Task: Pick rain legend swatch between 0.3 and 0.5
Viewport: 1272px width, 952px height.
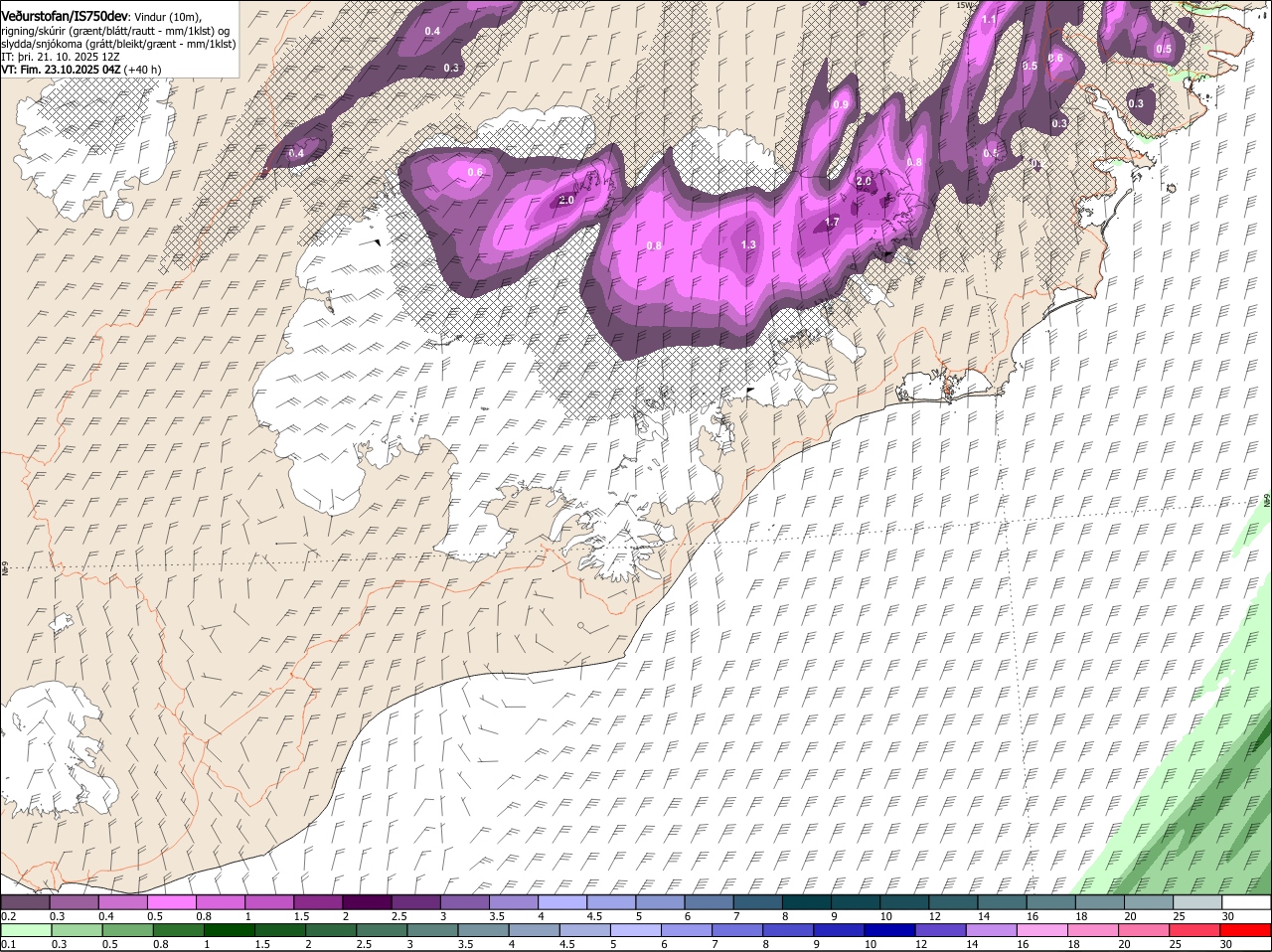Action: tap(78, 931)
